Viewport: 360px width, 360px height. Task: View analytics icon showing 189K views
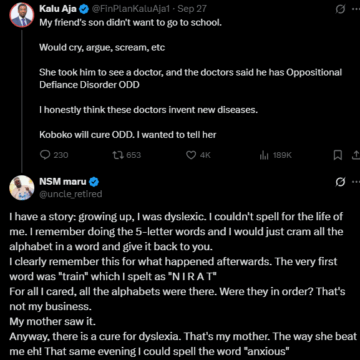tap(264, 155)
